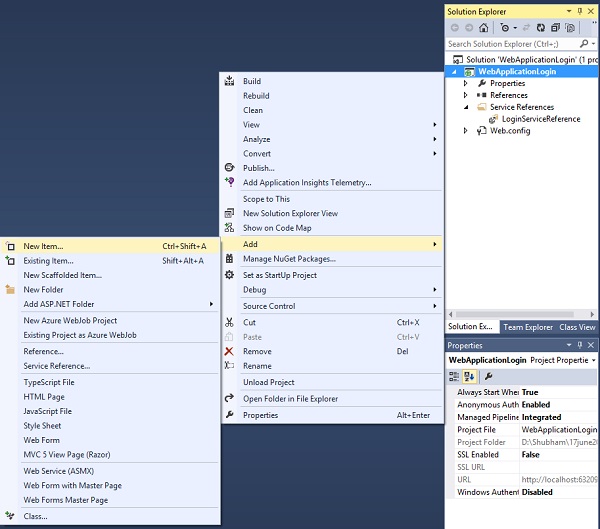Image resolution: width=600 pixels, height=529 pixels.
Task: Click the New Folder icon in Add submenu
Action: [10, 289]
